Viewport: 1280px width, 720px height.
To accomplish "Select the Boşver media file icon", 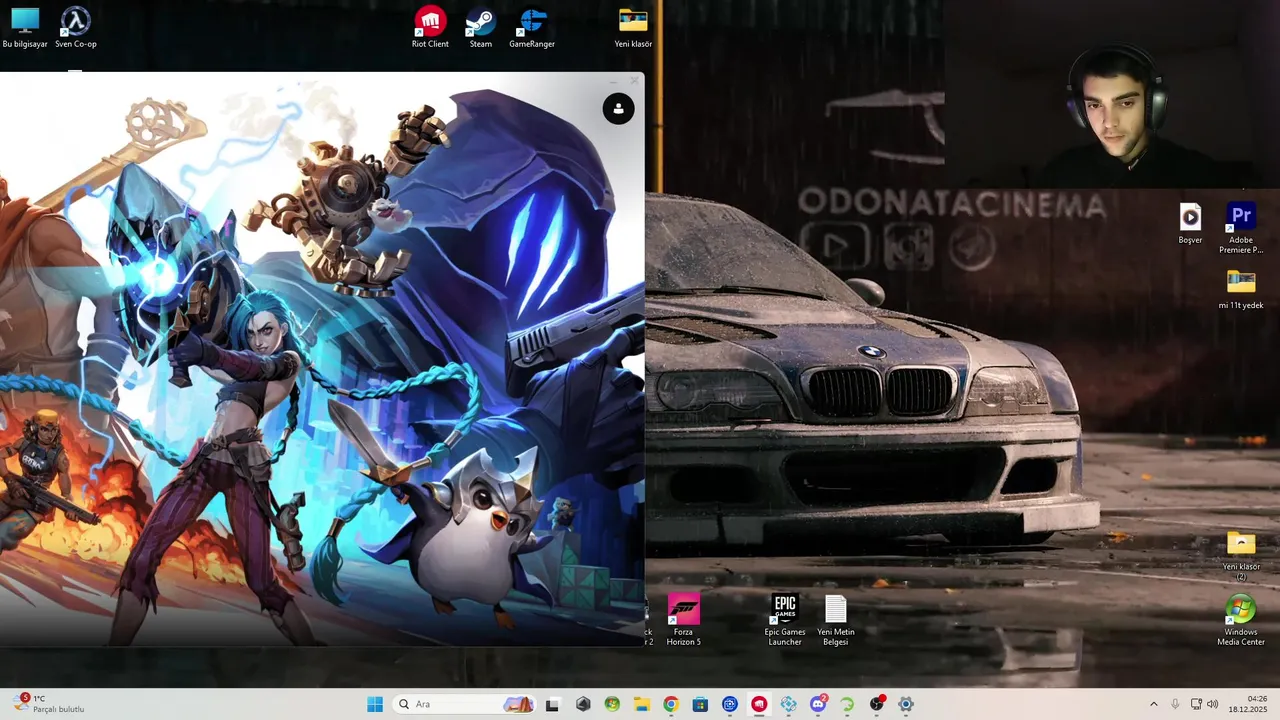I will [1190, 224].
